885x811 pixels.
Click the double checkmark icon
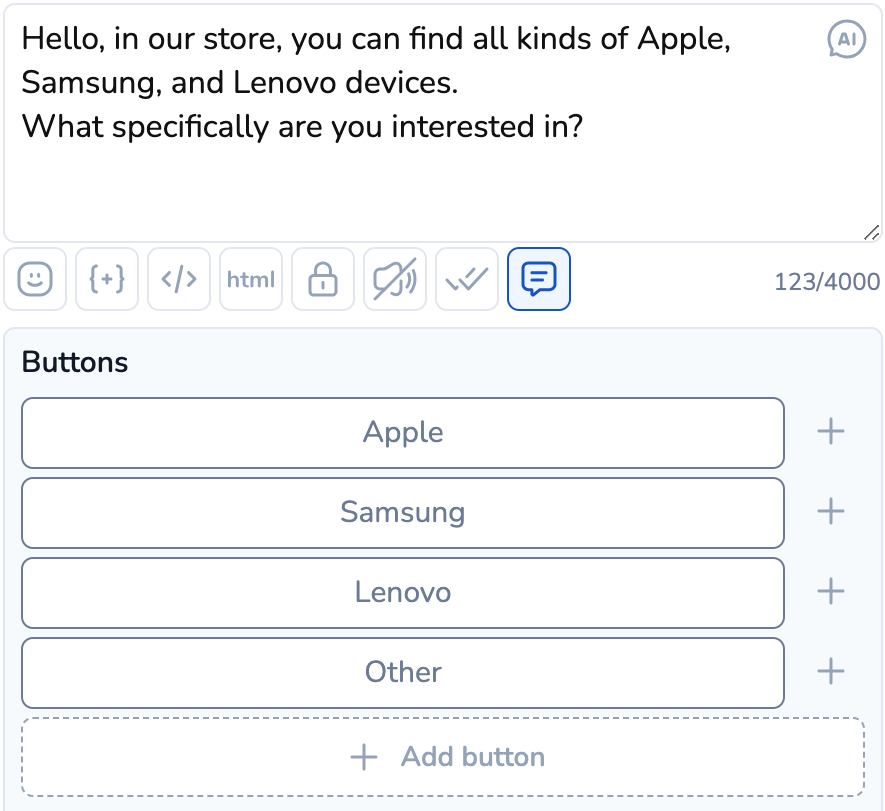[467, 279]
